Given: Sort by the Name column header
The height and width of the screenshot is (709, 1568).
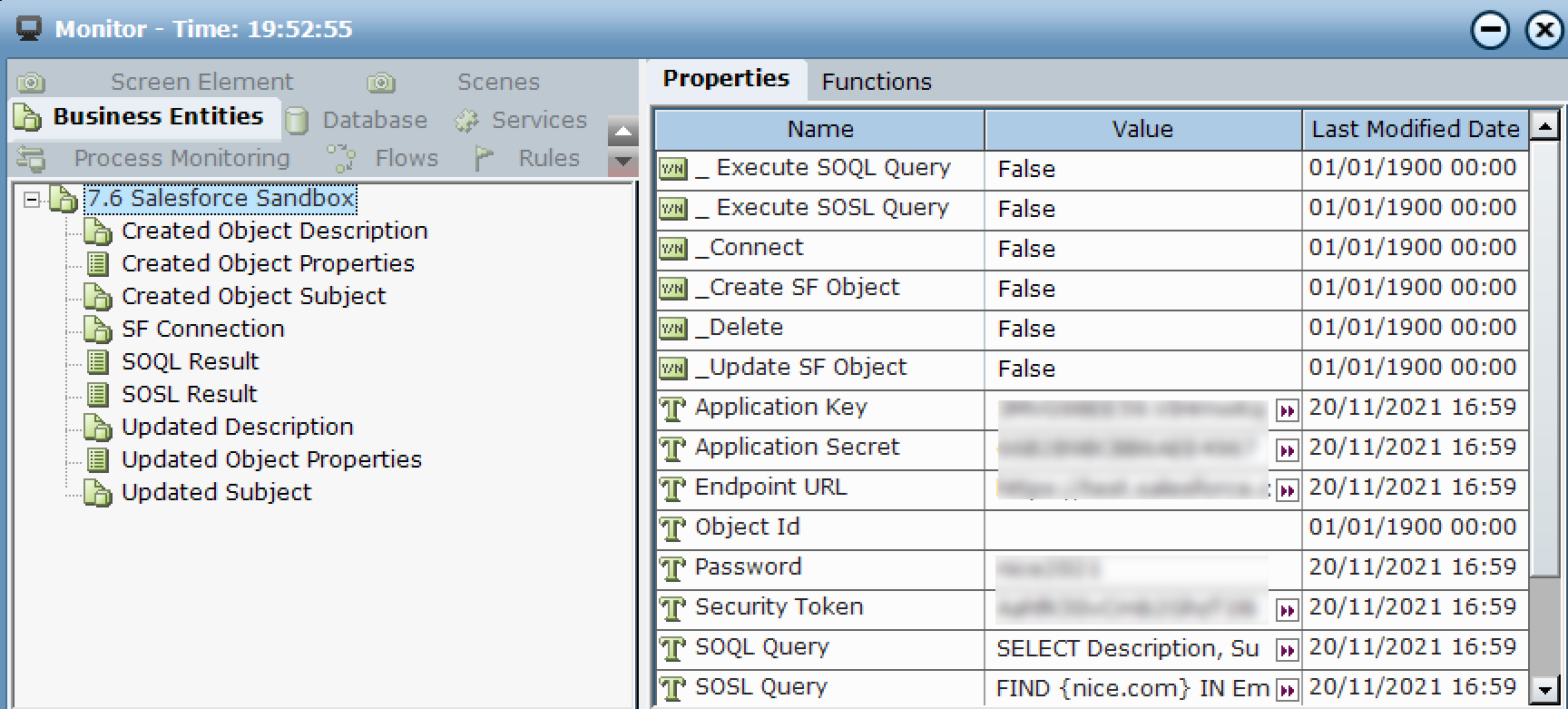Looking at the screenshot, I should [820, 130].
